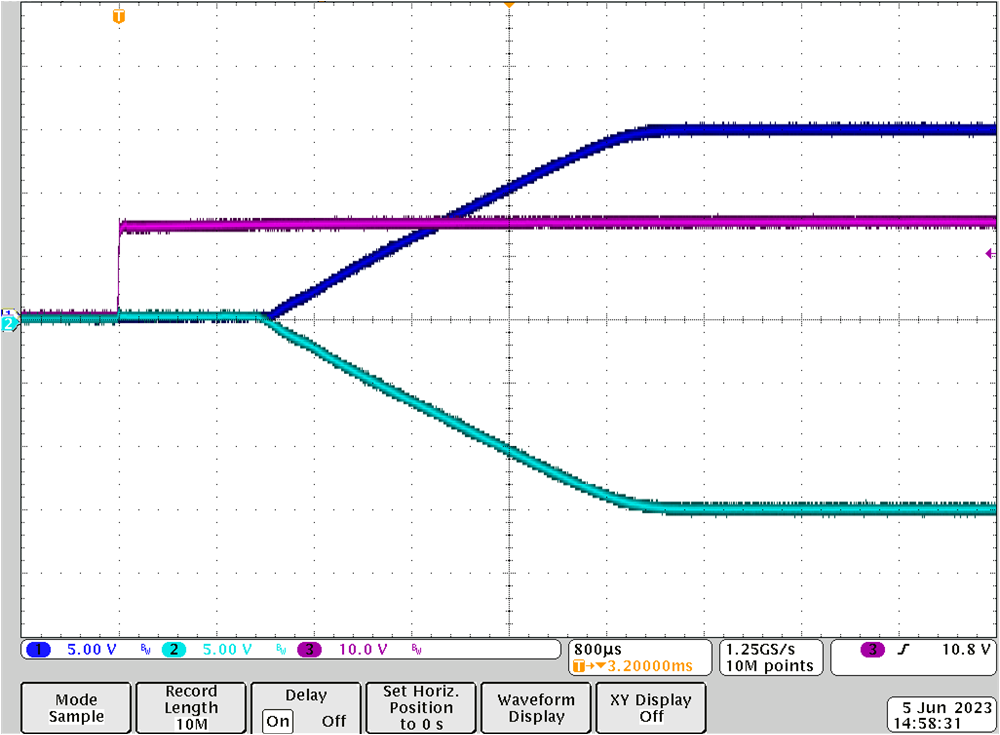Toggle the XY Display Off button
This screenshot has width=1000, height=735.
point(651,708)
